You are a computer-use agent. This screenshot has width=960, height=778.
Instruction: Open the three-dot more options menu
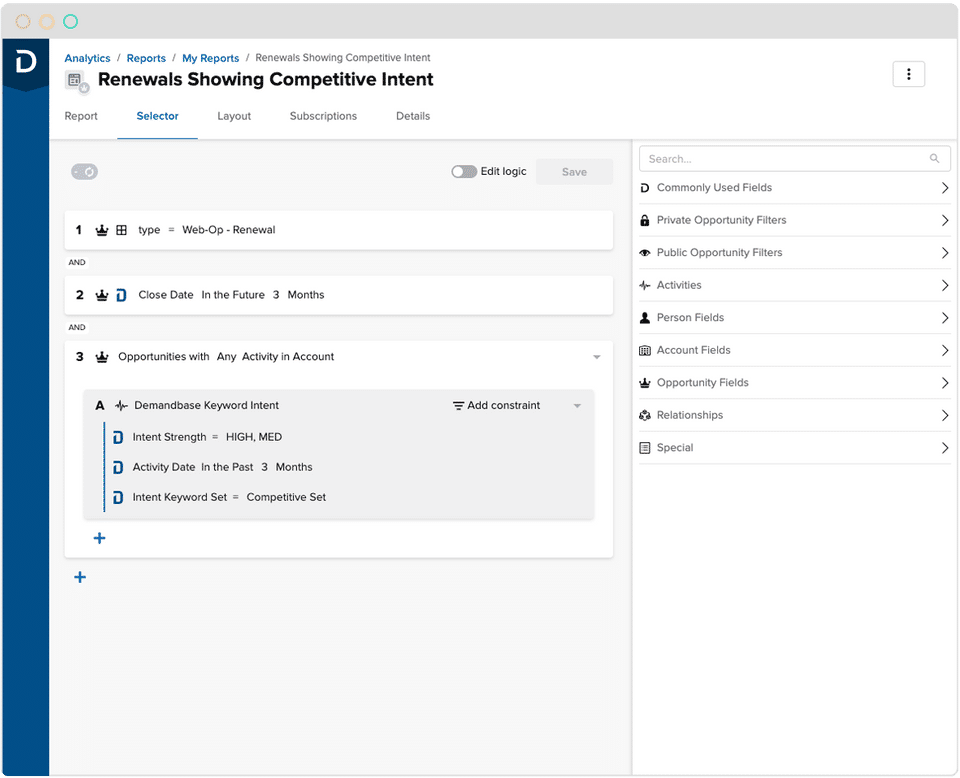point(908,74)
